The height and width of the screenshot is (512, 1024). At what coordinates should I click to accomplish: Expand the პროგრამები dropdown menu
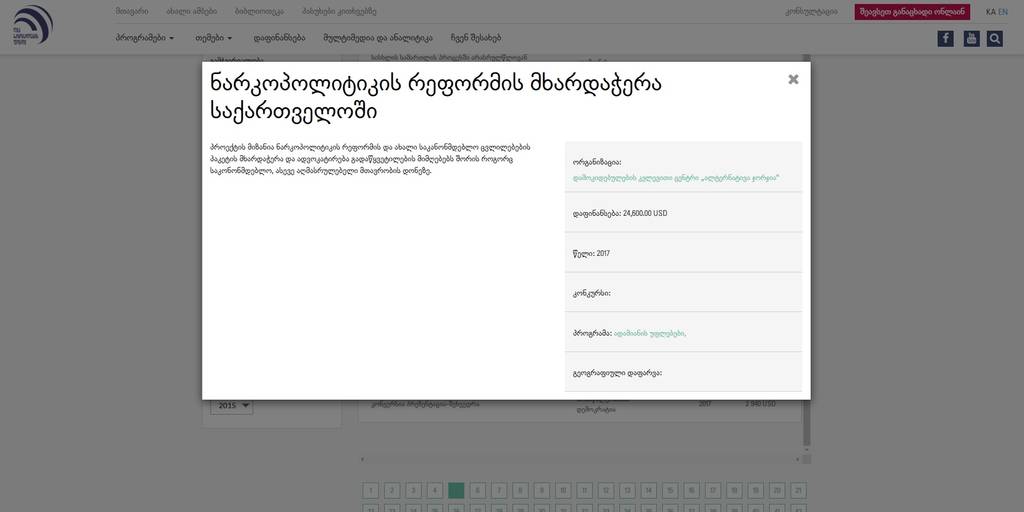click(x=144, y=38)
